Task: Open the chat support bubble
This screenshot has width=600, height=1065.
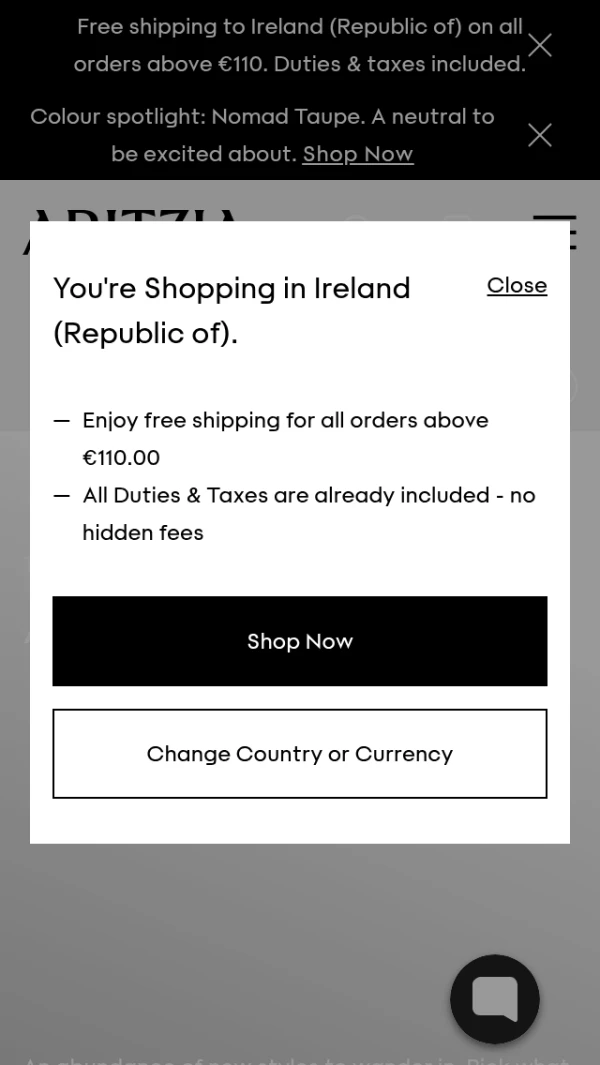Action: [494, 999]
